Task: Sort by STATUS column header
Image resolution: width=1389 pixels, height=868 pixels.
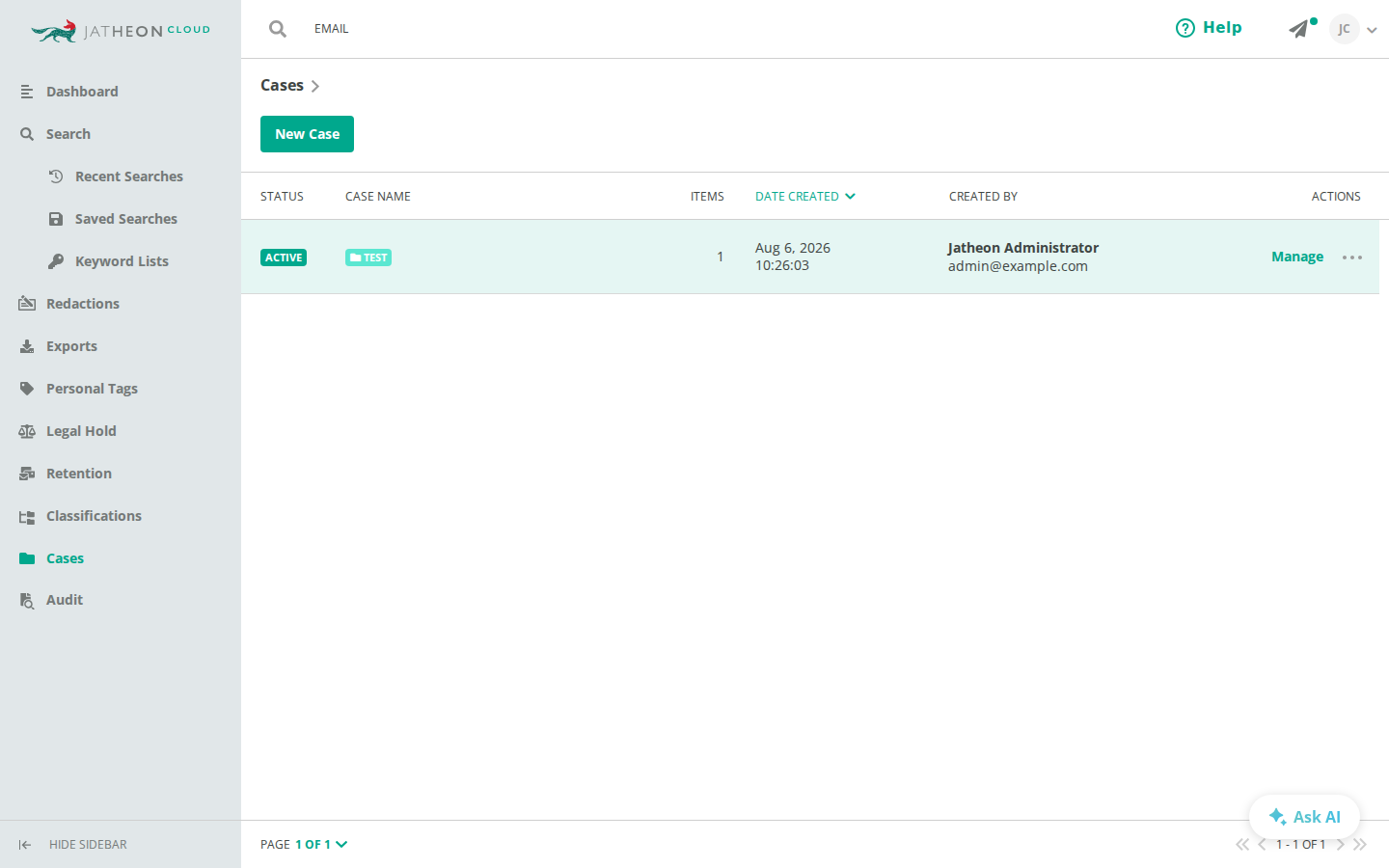Action: pos(282,196)
